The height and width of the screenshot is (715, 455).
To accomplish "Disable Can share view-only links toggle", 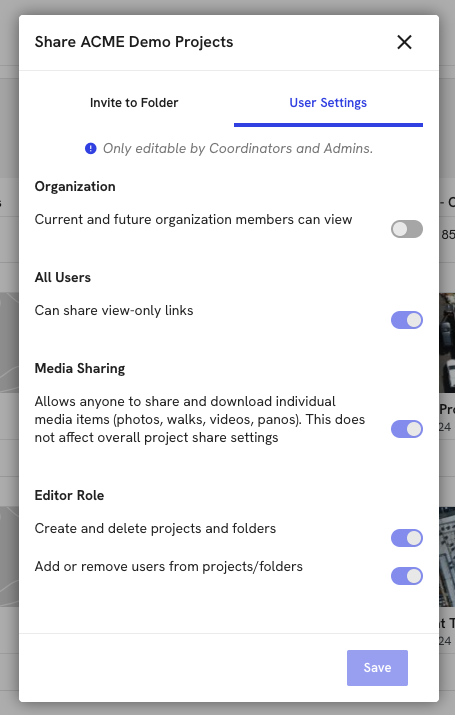I will (407, 320).
